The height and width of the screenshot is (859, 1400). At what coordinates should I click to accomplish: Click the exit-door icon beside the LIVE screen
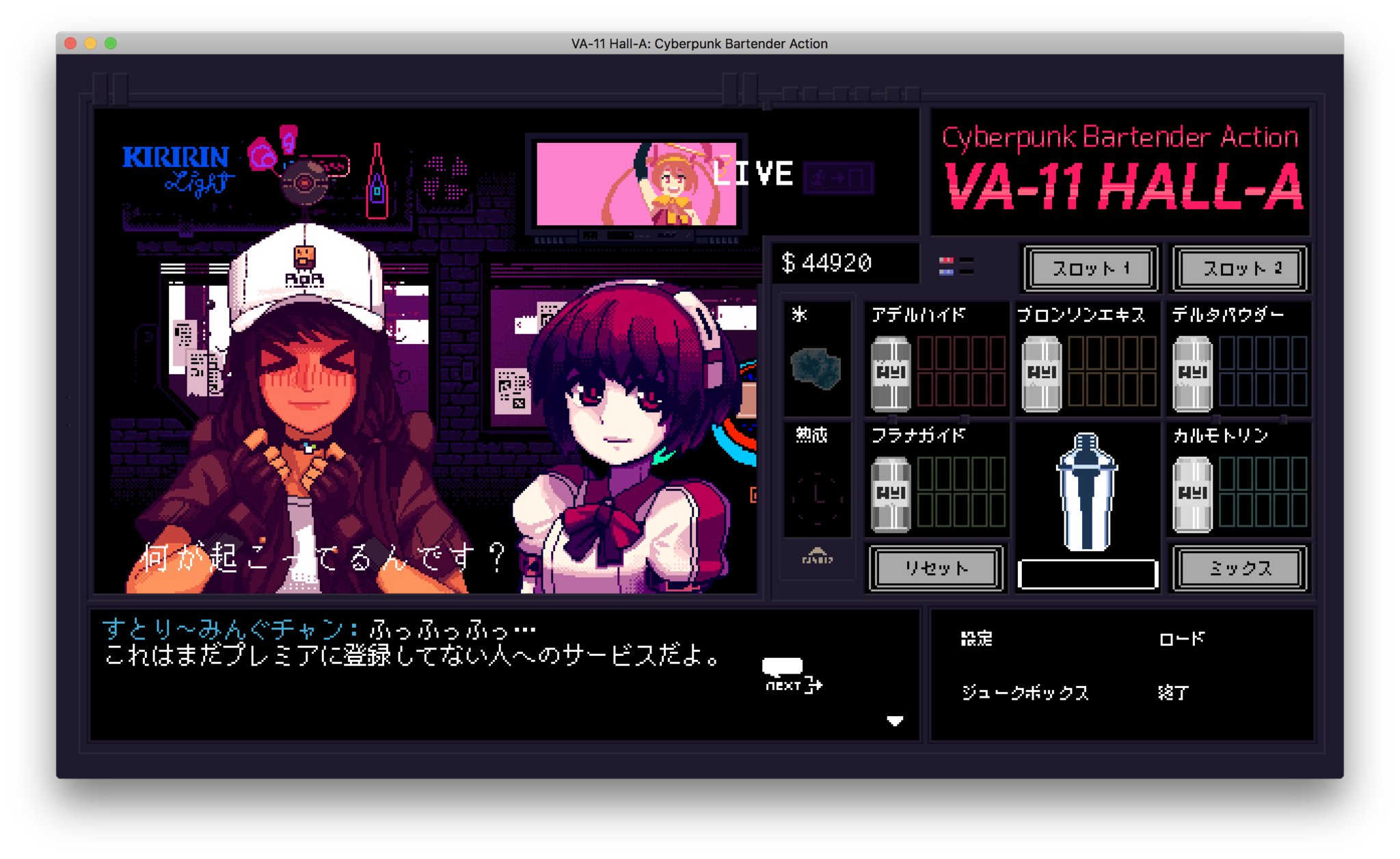(x=840, y=176)
